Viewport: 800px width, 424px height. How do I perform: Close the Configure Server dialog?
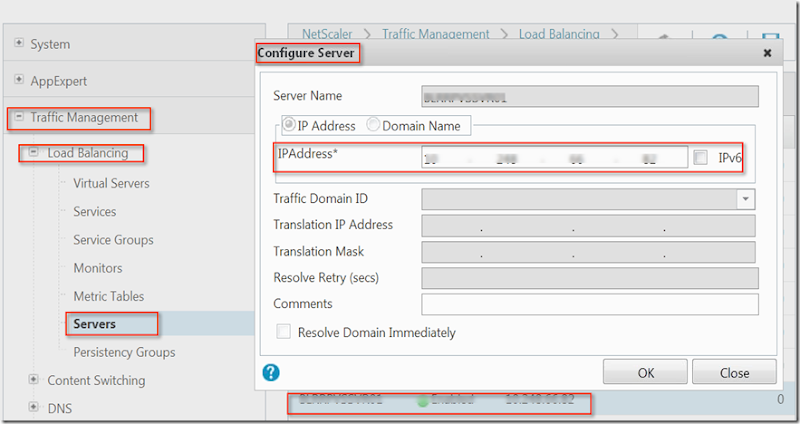click(x=767, y=53)
